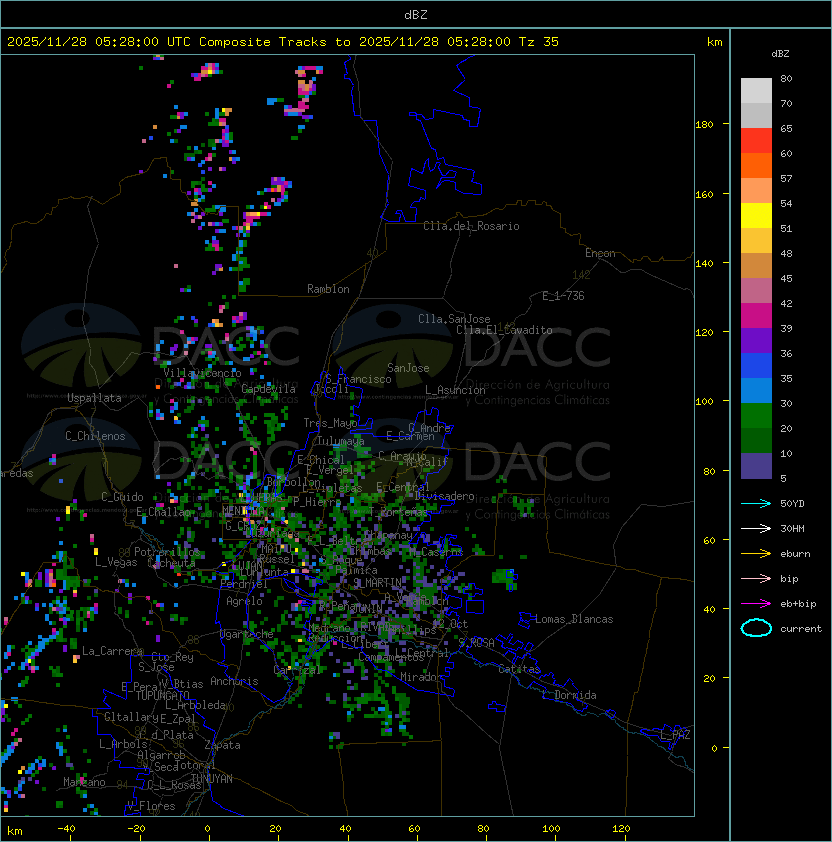This screenshot has width=832, height=842.
Task: Select the orange 60 dBZ legend swatch
Action: click(x=756, y=165)
